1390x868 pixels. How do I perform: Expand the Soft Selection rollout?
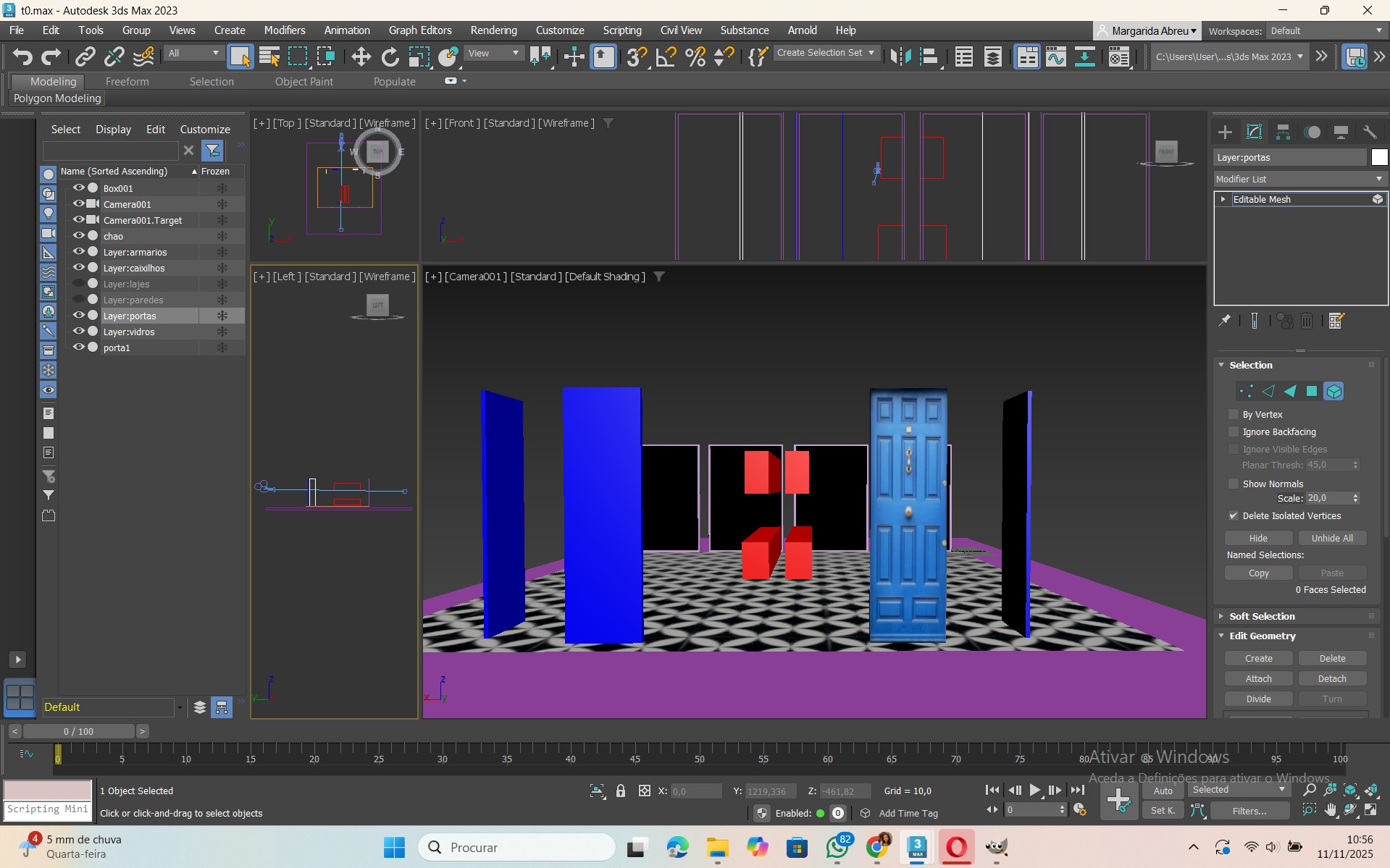pyautogui.click(x=1262, y=616)
